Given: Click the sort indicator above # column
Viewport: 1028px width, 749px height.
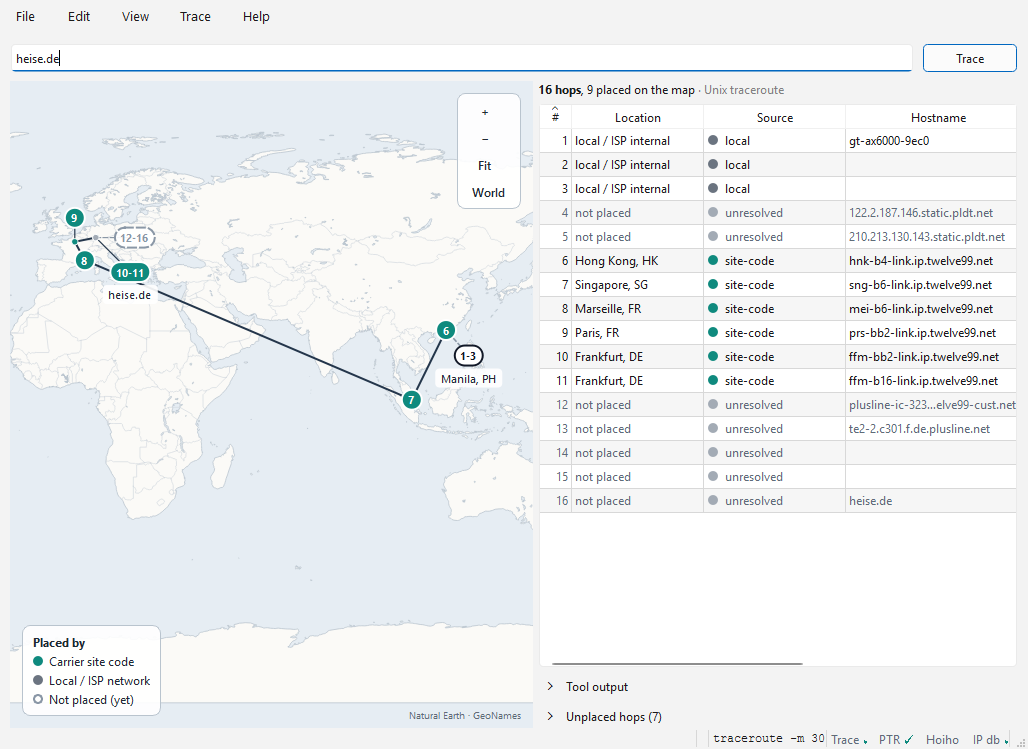Looking at the screenshot, I should (555, 109).
